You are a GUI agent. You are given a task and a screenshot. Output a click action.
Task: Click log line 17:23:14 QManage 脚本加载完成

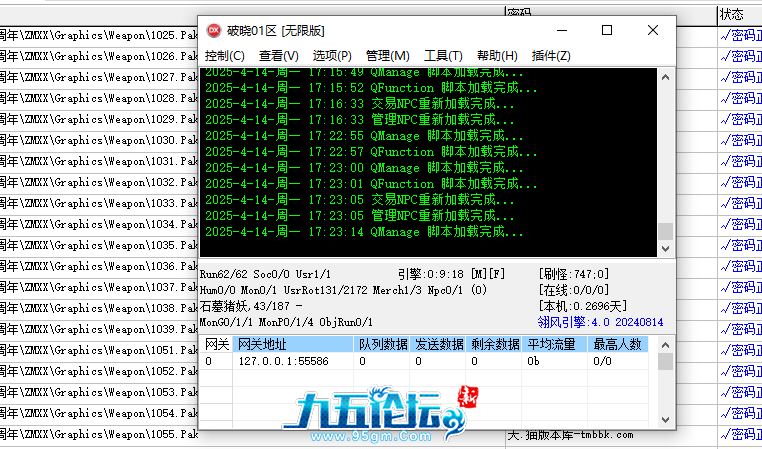coord(364,232)
